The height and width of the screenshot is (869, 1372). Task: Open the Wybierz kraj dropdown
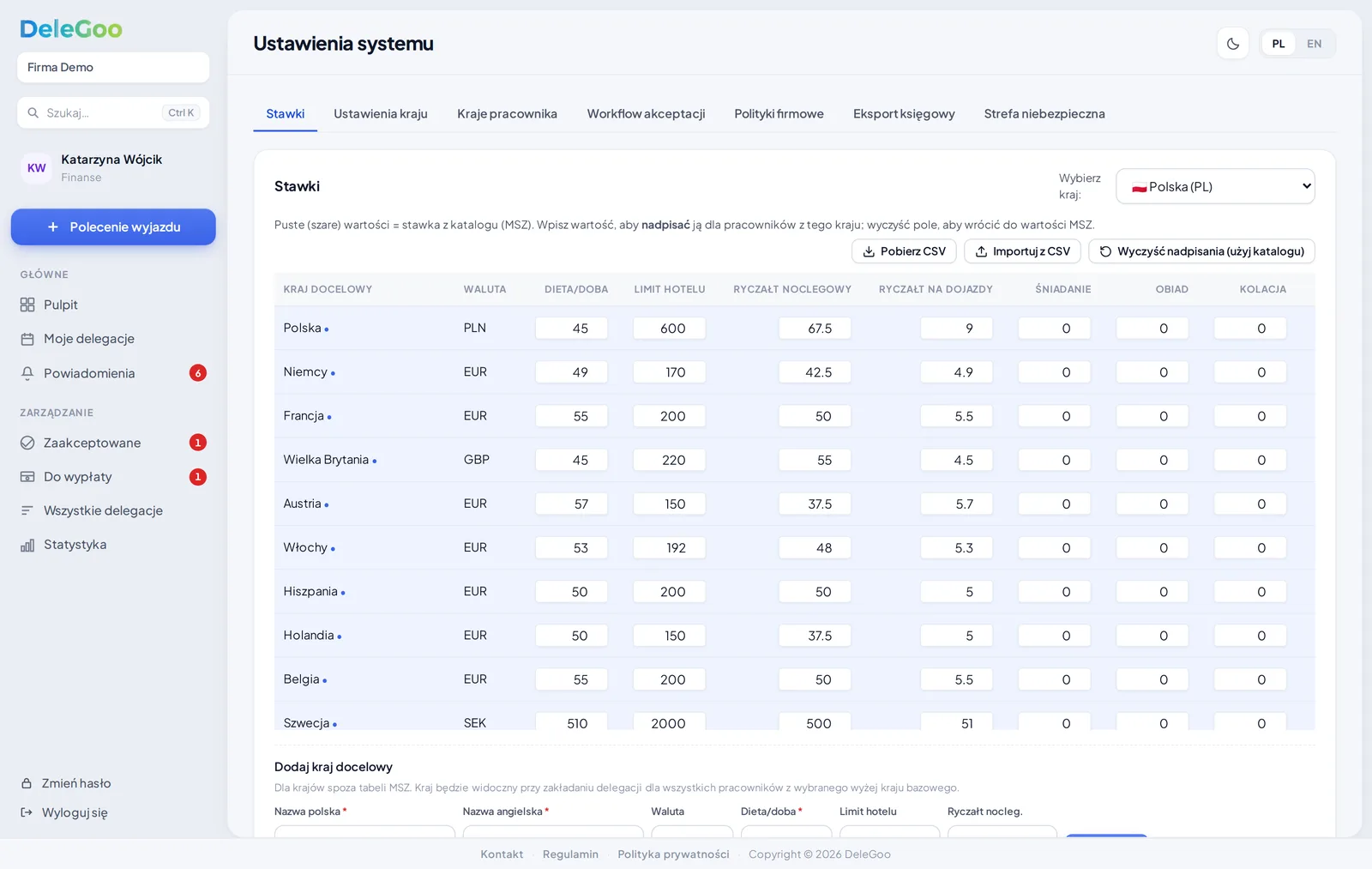1215,186
